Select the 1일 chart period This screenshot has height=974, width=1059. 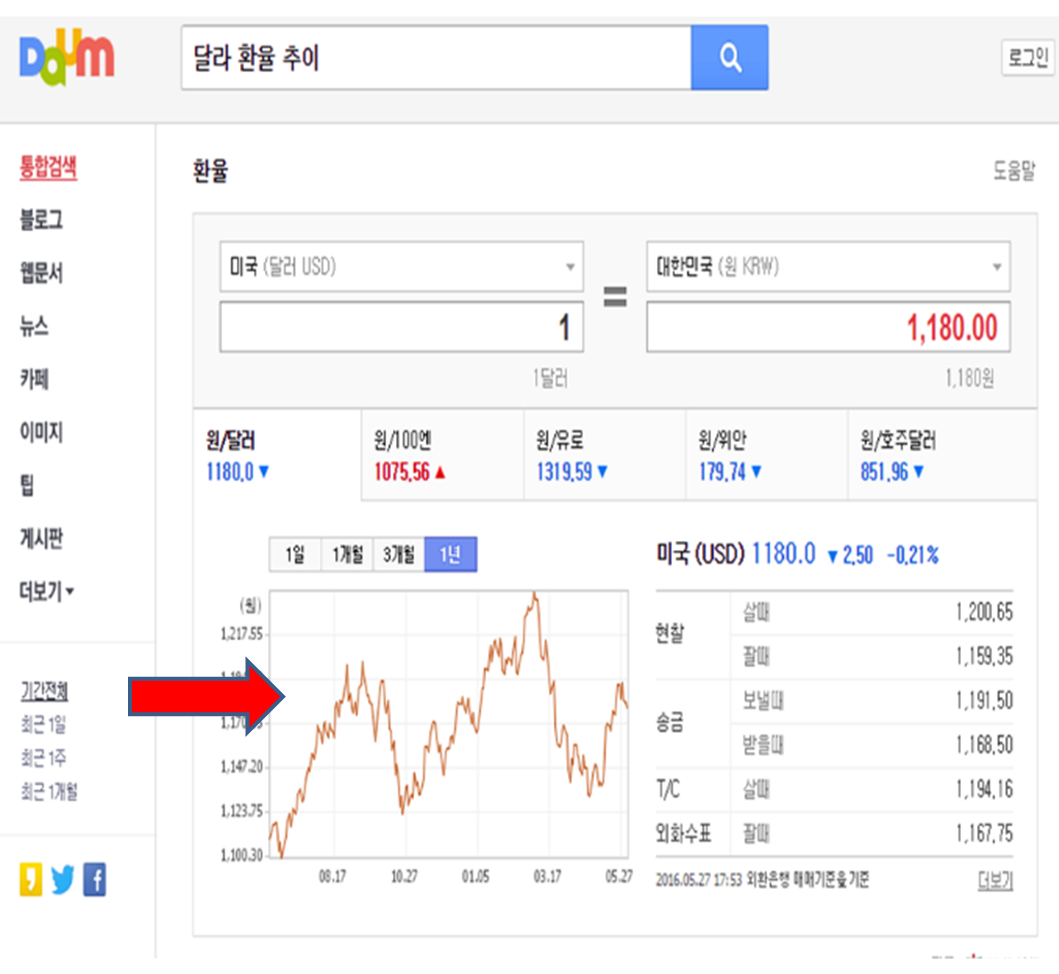[x=295, y=553]
